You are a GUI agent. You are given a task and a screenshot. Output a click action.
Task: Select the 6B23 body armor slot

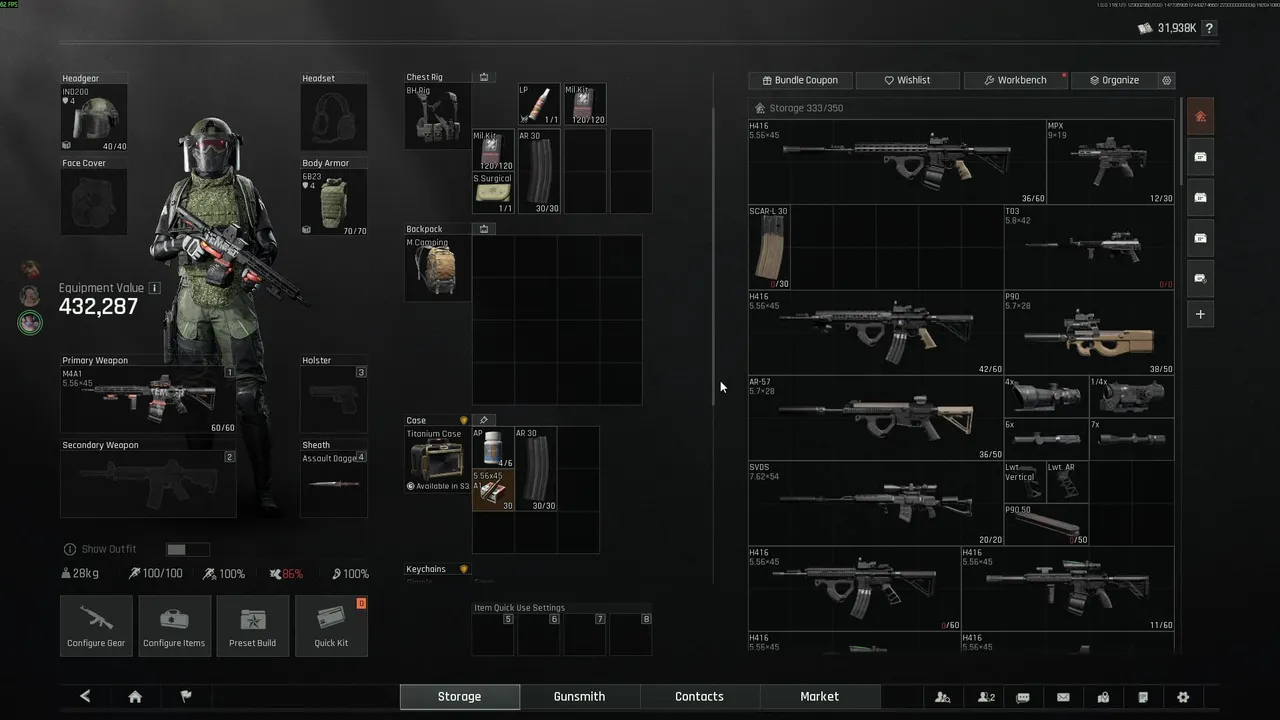click(x=334, y=202)
